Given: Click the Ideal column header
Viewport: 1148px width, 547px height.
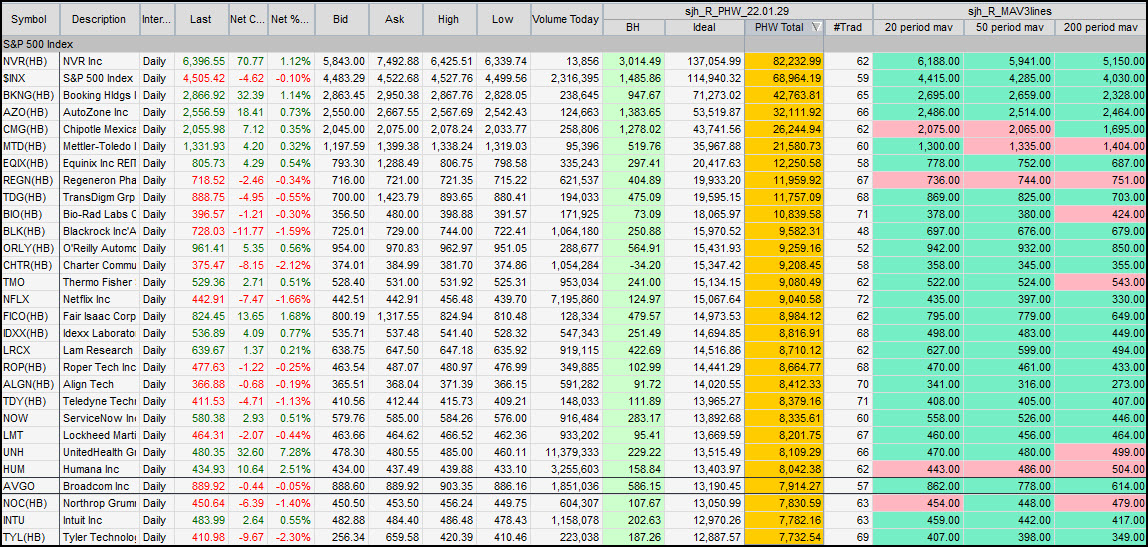Looking at the screenshot, I should tap(704, 27).
